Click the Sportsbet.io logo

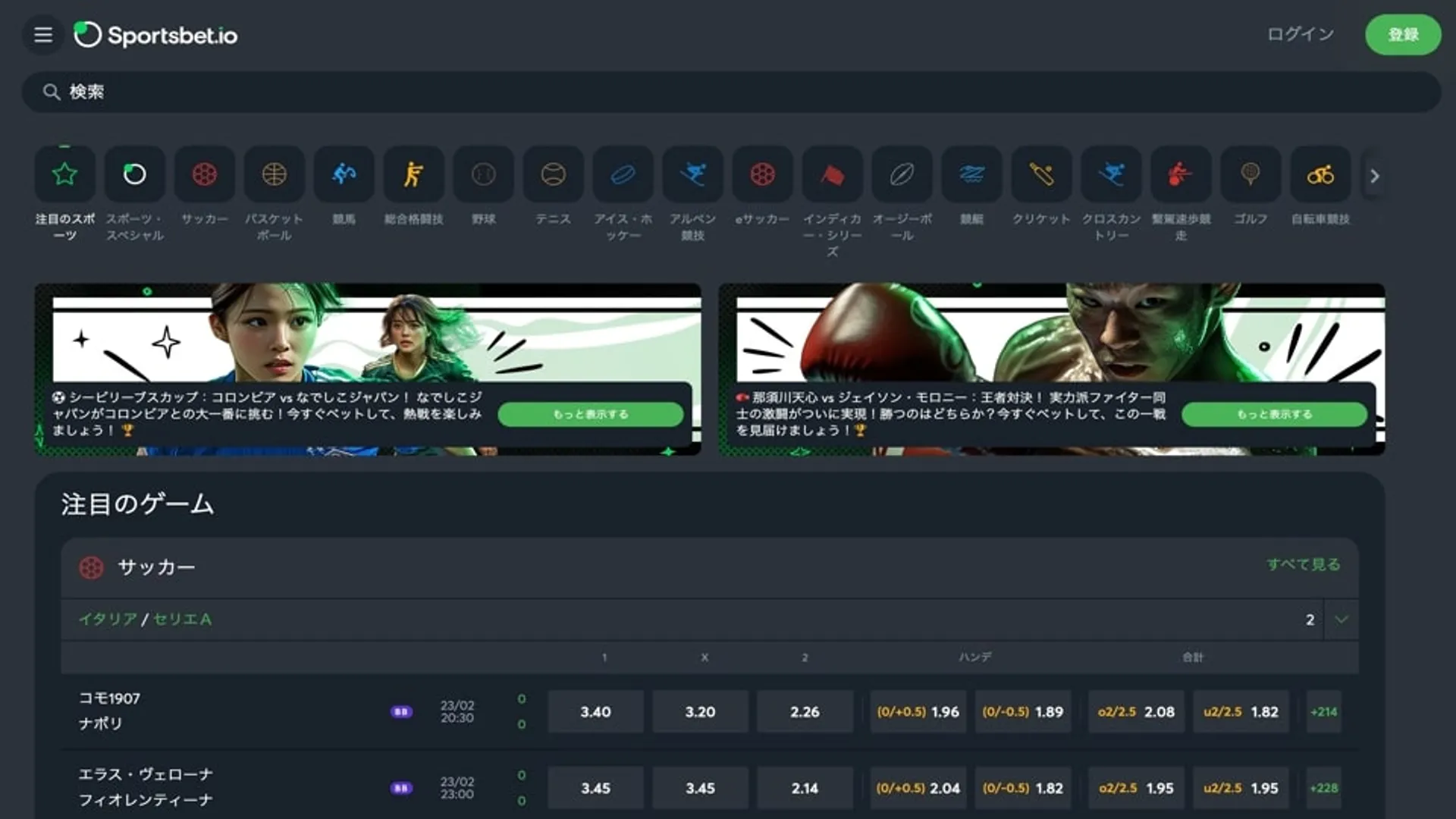(x=155, y=35)
